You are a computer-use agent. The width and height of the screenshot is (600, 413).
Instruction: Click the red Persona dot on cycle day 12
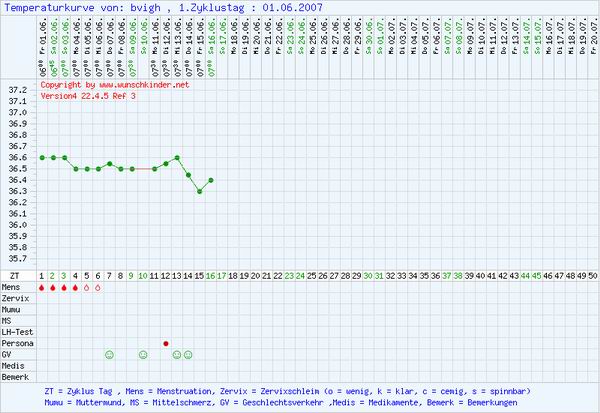point(166,343)
